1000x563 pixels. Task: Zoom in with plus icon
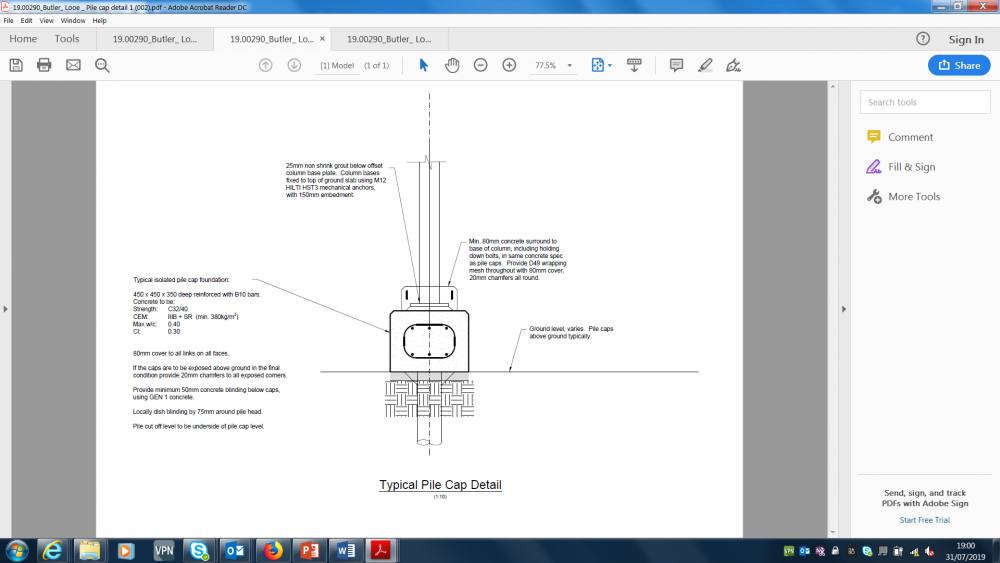tap(509, 65)
